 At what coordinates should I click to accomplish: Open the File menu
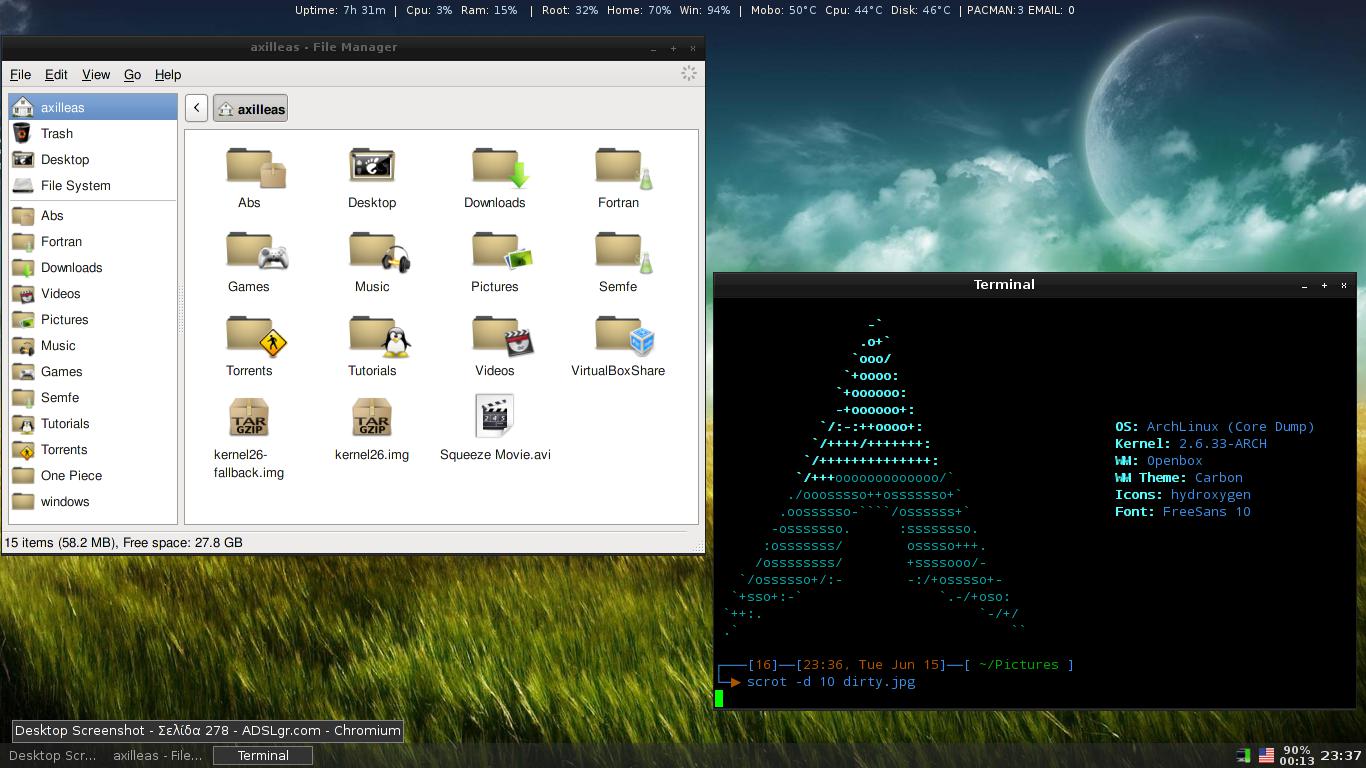(x=20, y=74)
